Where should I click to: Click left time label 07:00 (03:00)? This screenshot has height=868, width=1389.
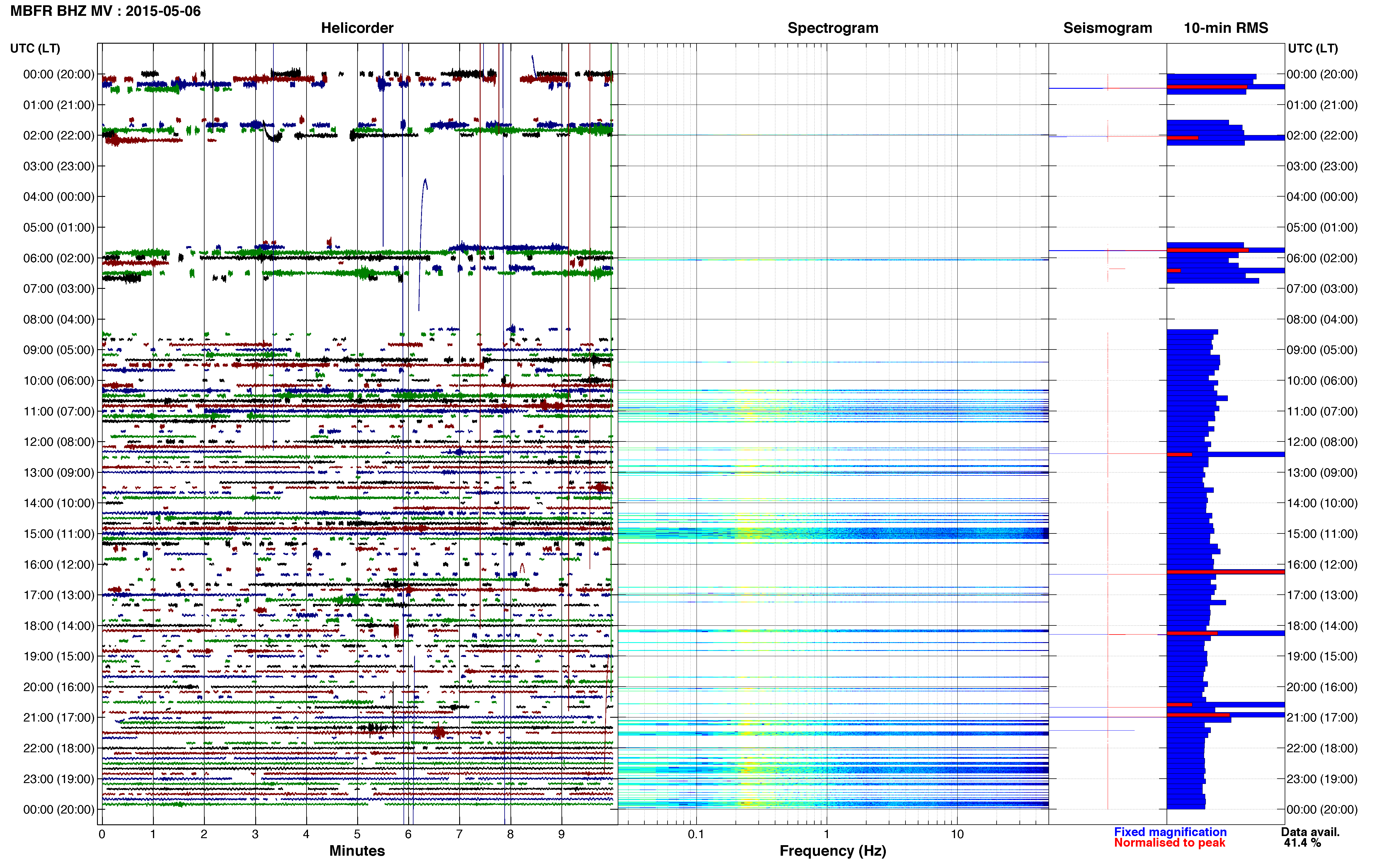point(59,288)
